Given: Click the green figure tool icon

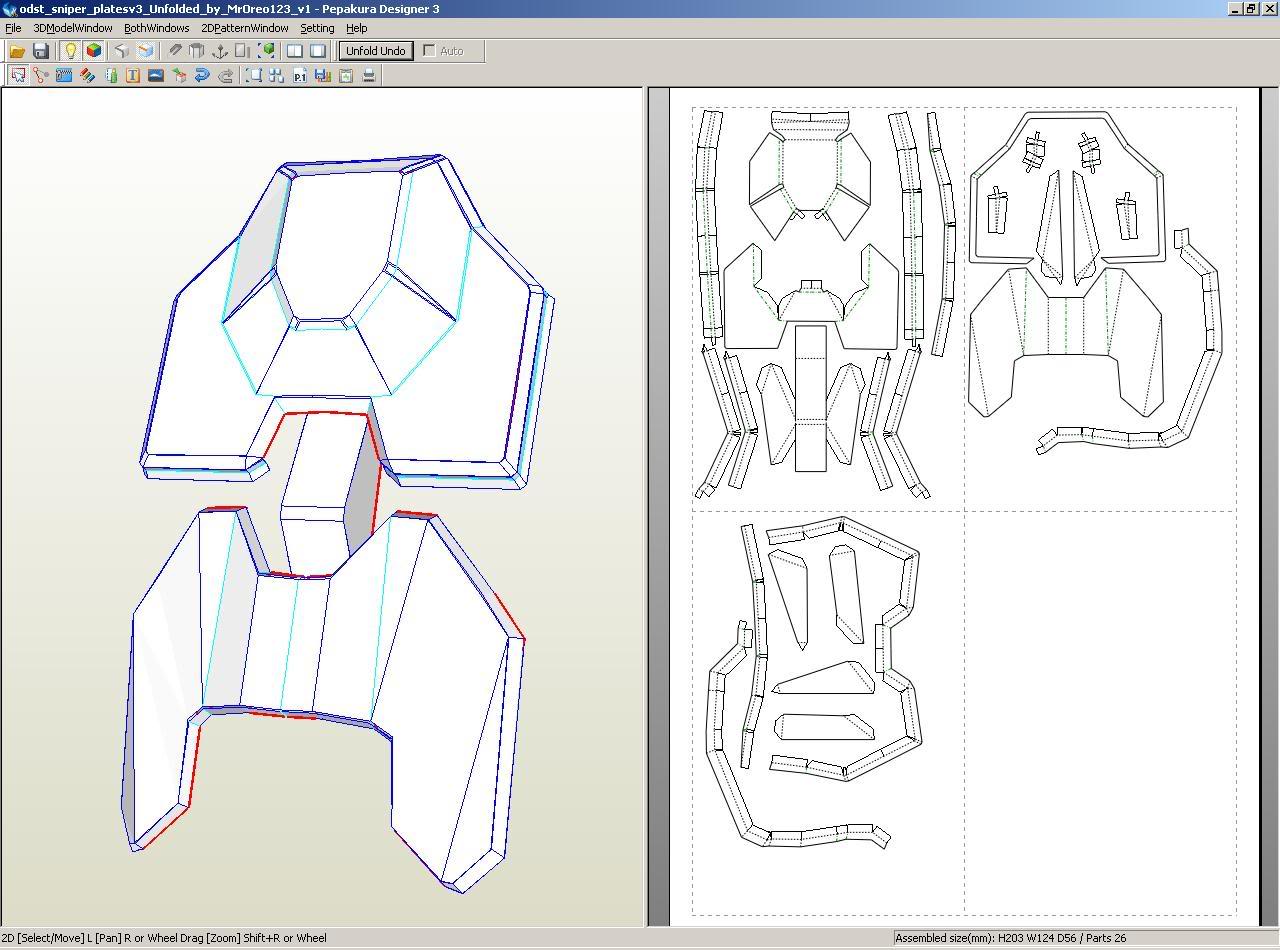Looking at the screenshot, I should [x=110, y=75].
